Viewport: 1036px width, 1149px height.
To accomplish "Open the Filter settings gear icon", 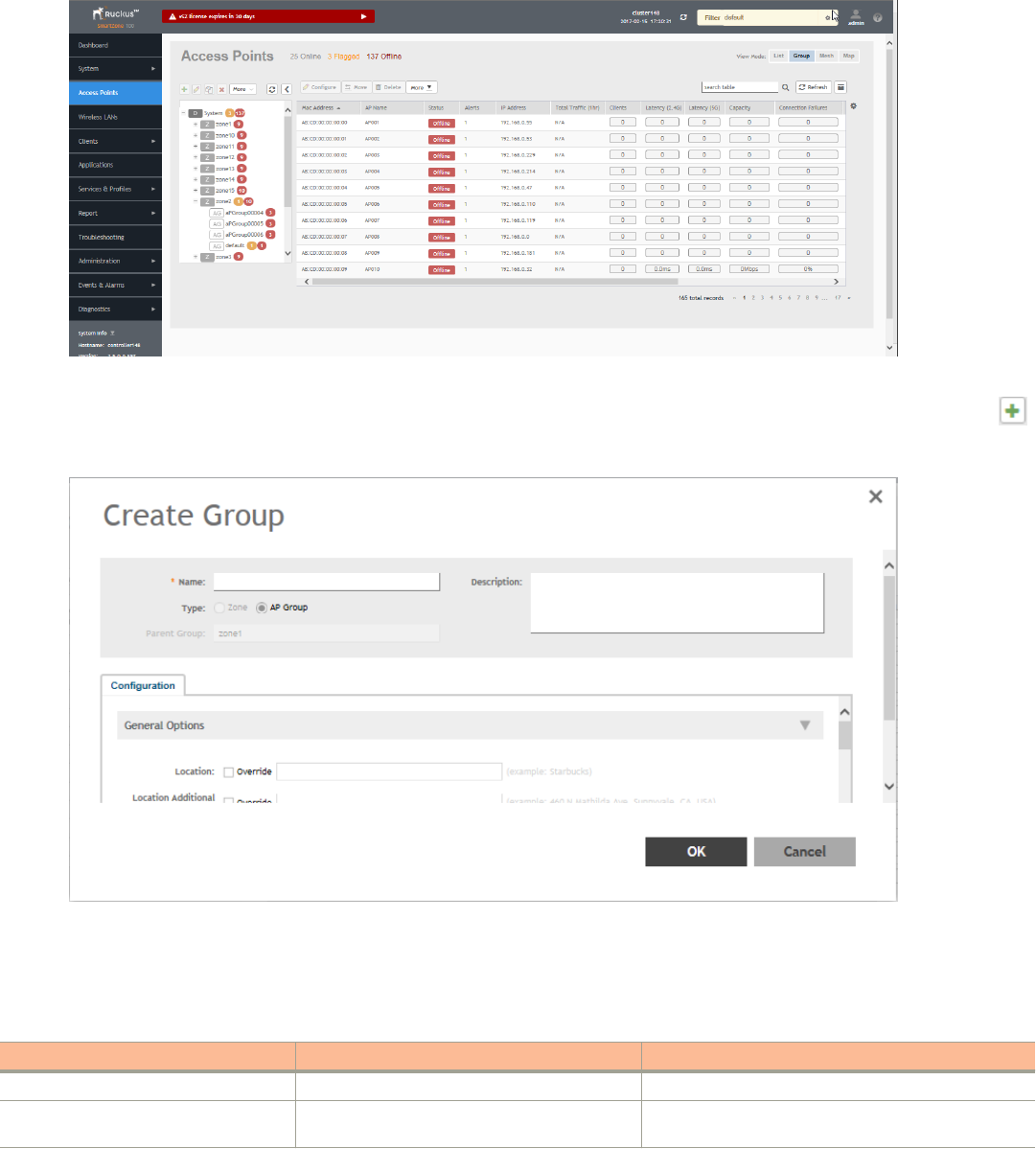I will [x=828, y=17].
